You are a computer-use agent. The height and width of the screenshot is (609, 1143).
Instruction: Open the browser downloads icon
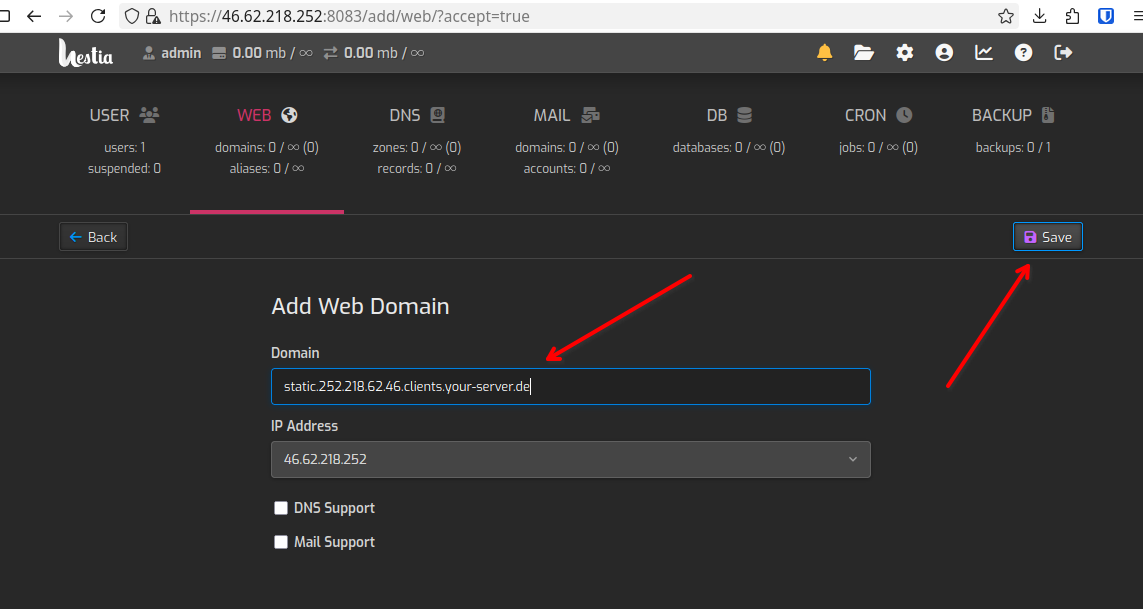click(1039, 16)
